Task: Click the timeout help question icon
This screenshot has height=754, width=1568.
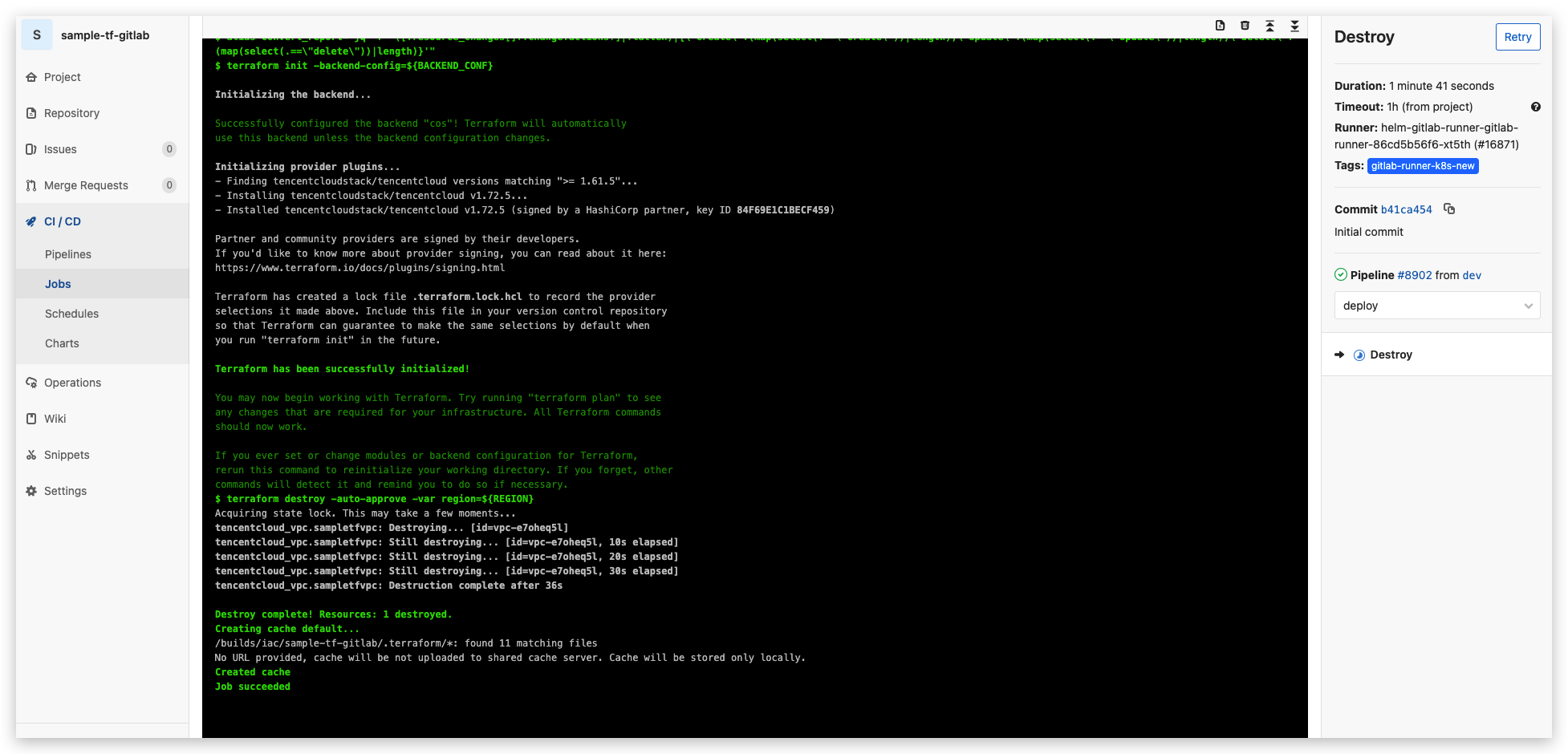Action: pos(1535,107)
